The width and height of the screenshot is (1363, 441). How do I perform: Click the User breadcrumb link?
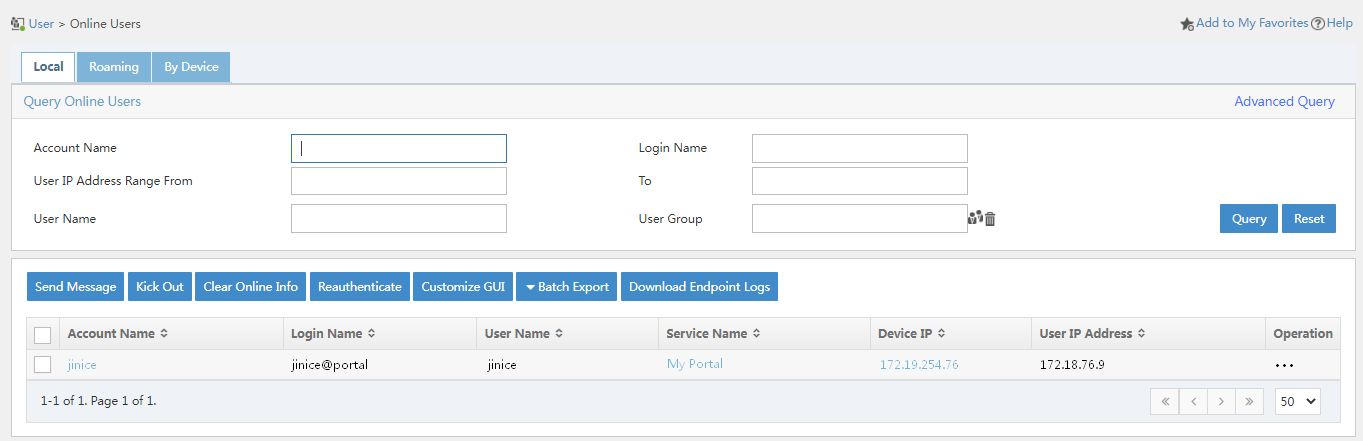click(41, 24)
